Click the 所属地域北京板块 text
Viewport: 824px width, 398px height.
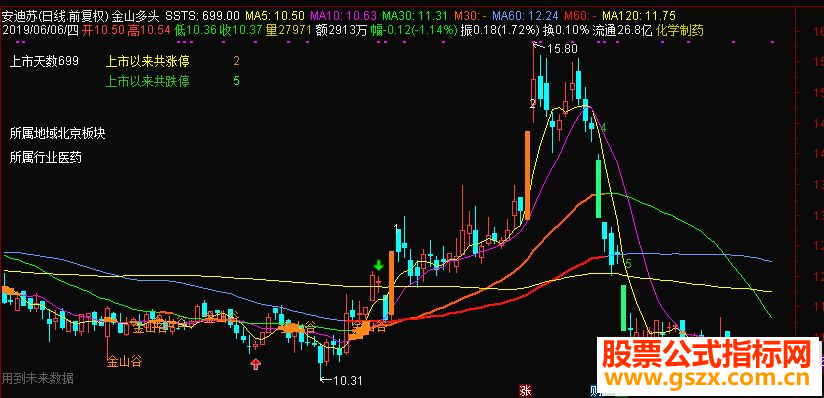pyautogui.click(x=57, y=134)
